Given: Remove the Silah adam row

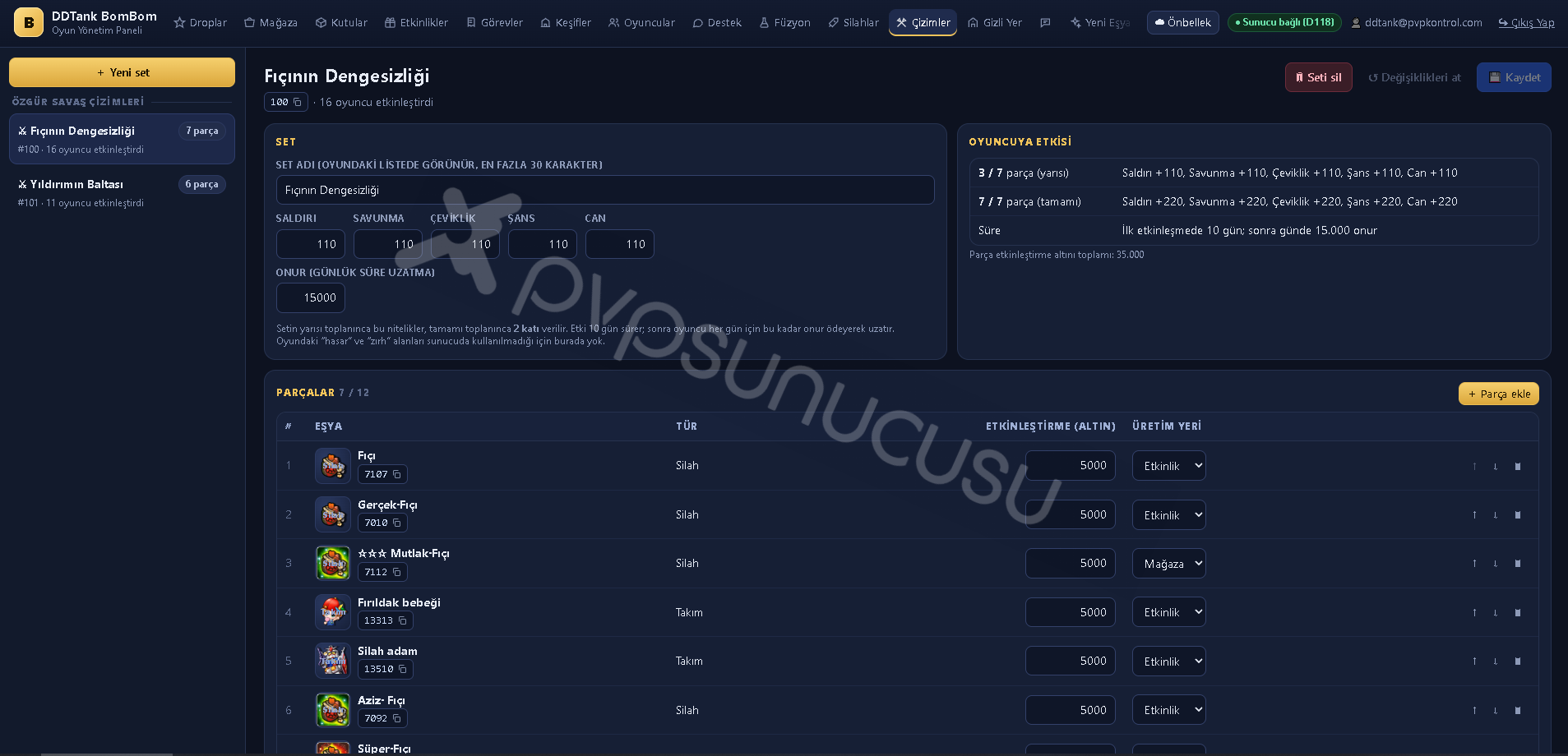Looking at the screenshot, I should 1518,661.
